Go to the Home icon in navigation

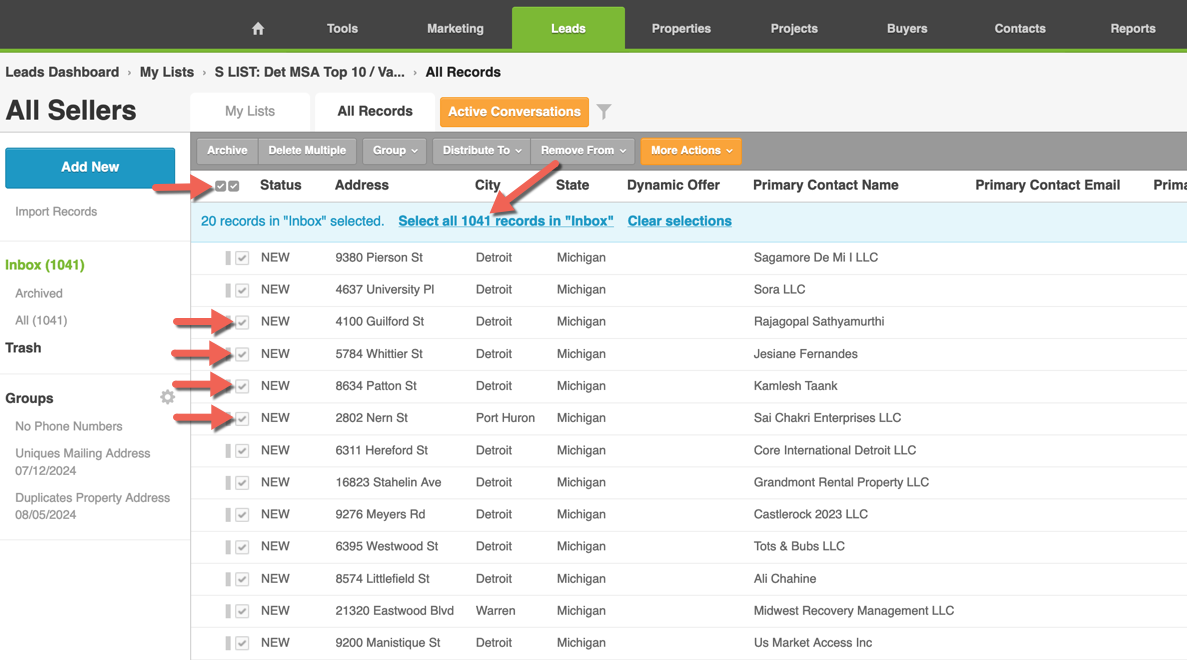[x=258, y=29]
